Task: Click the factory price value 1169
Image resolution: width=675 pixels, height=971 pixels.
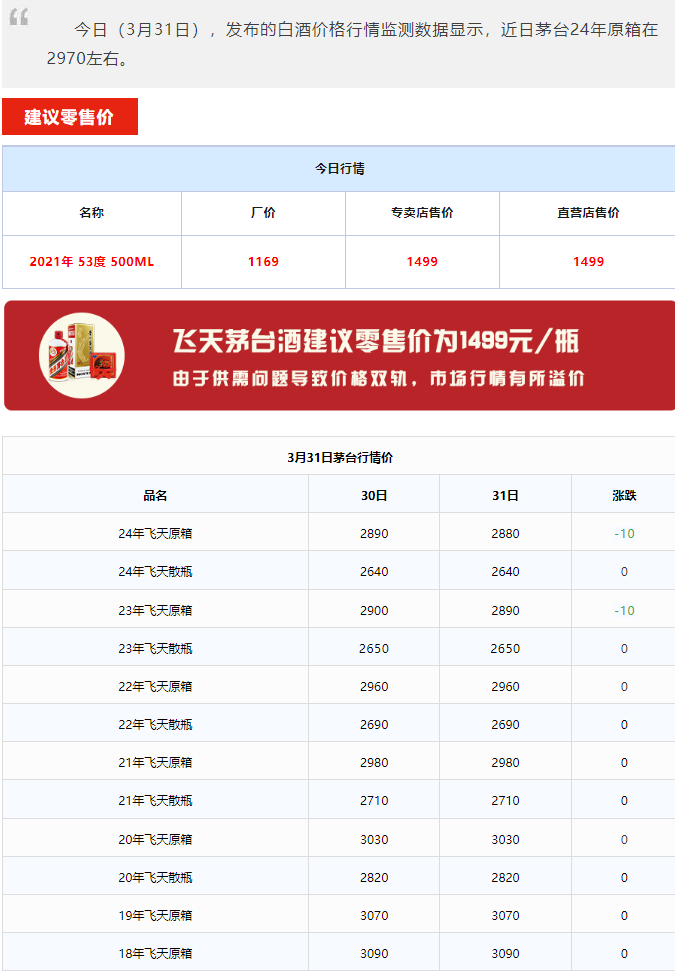Action: coord(263,262)
